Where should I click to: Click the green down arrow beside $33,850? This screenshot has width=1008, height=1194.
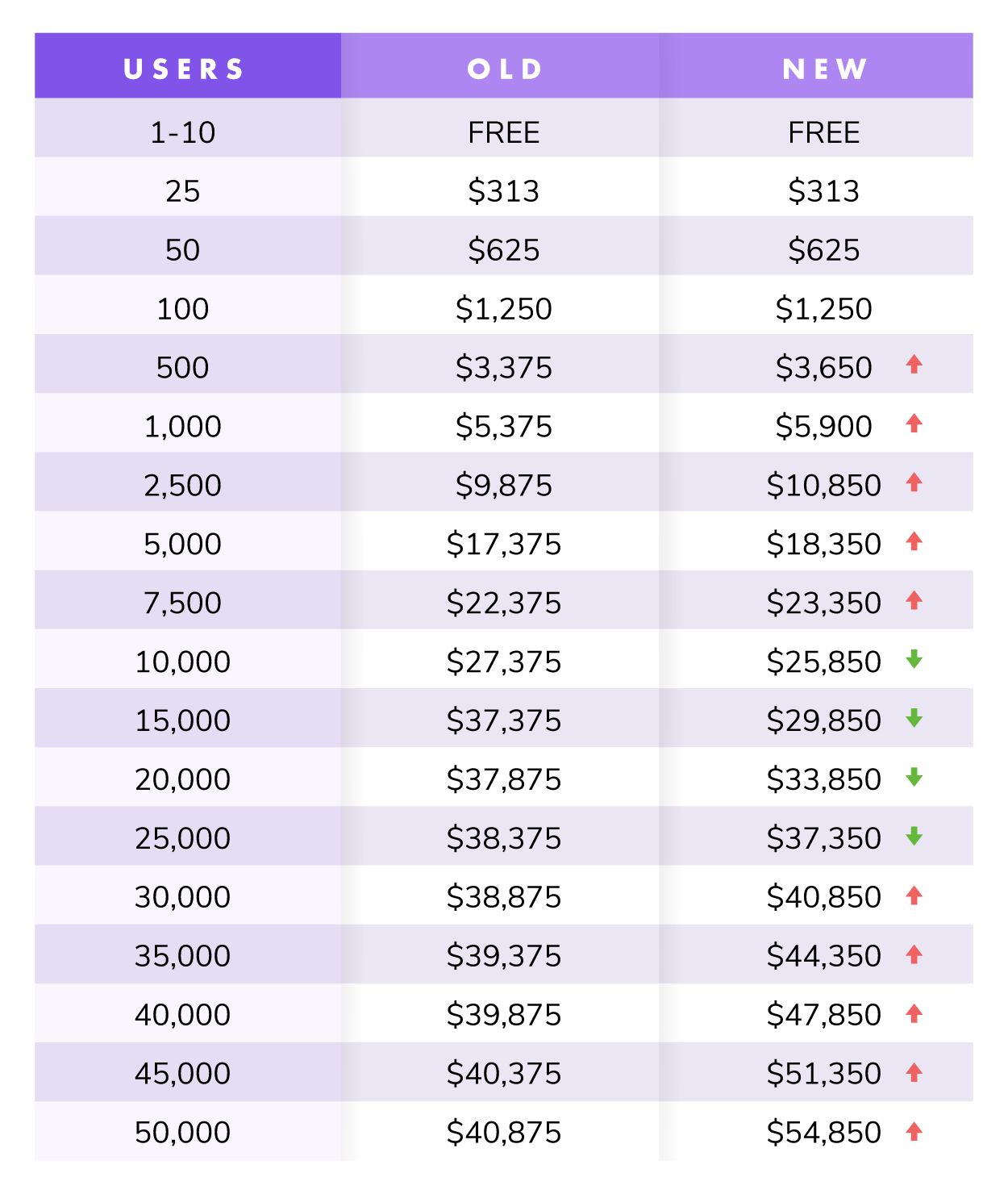coord(914,777)
